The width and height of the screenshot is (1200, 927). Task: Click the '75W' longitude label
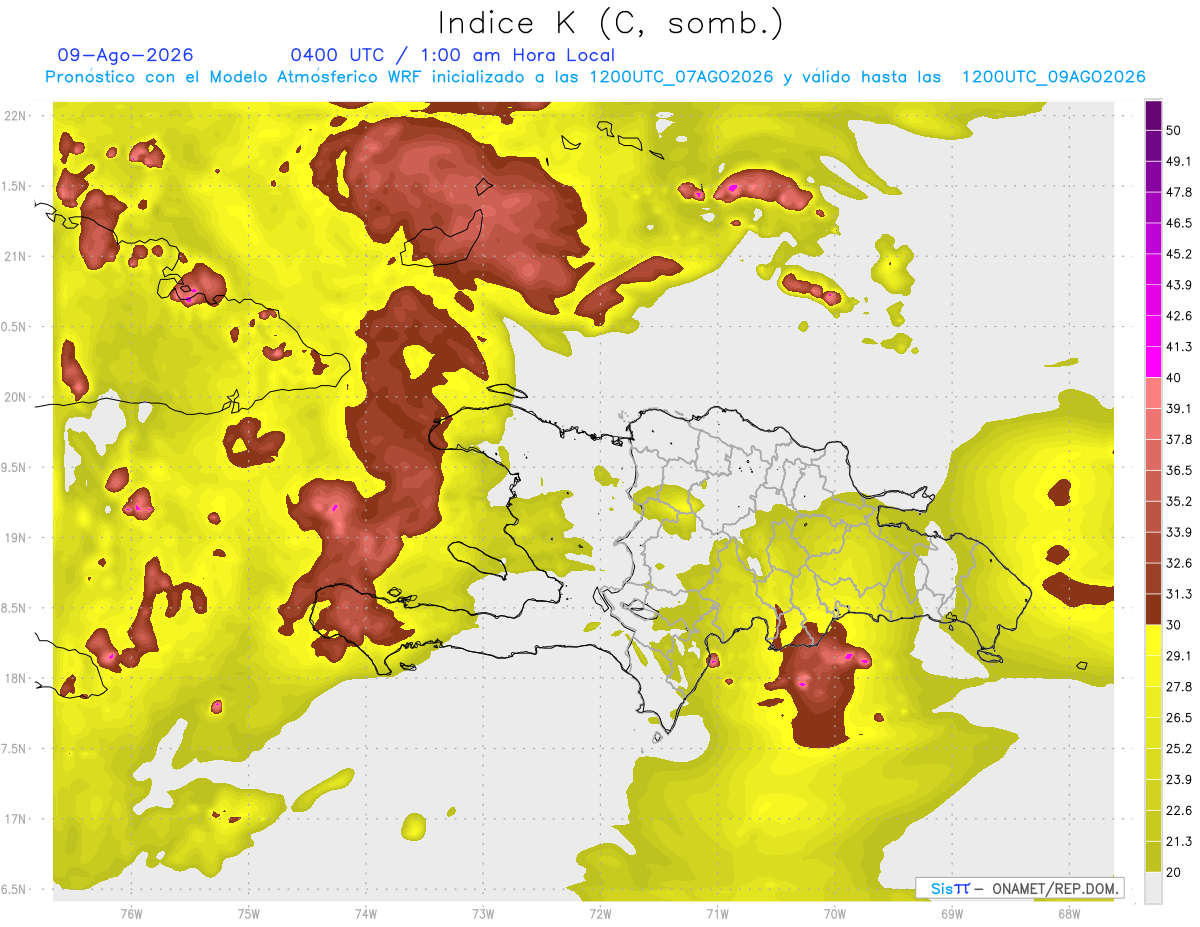click(248, 913)
